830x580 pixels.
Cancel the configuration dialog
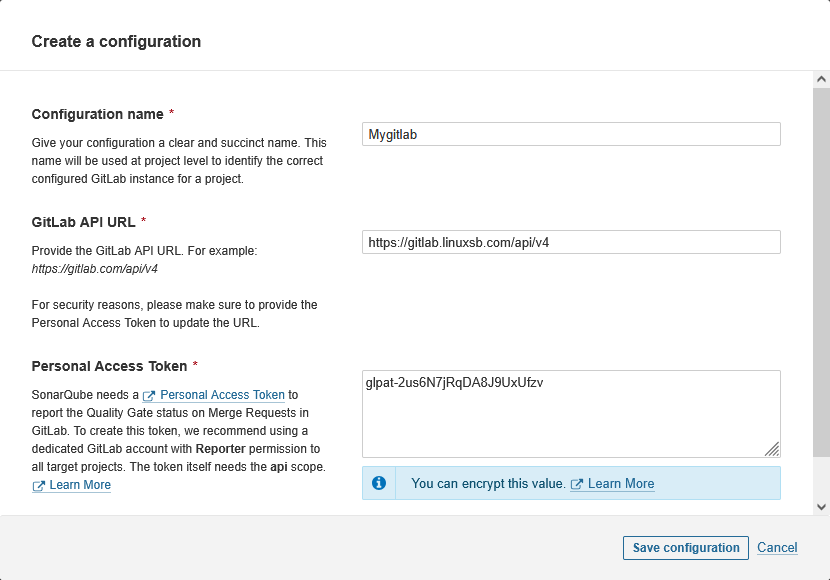pos(777,548)
